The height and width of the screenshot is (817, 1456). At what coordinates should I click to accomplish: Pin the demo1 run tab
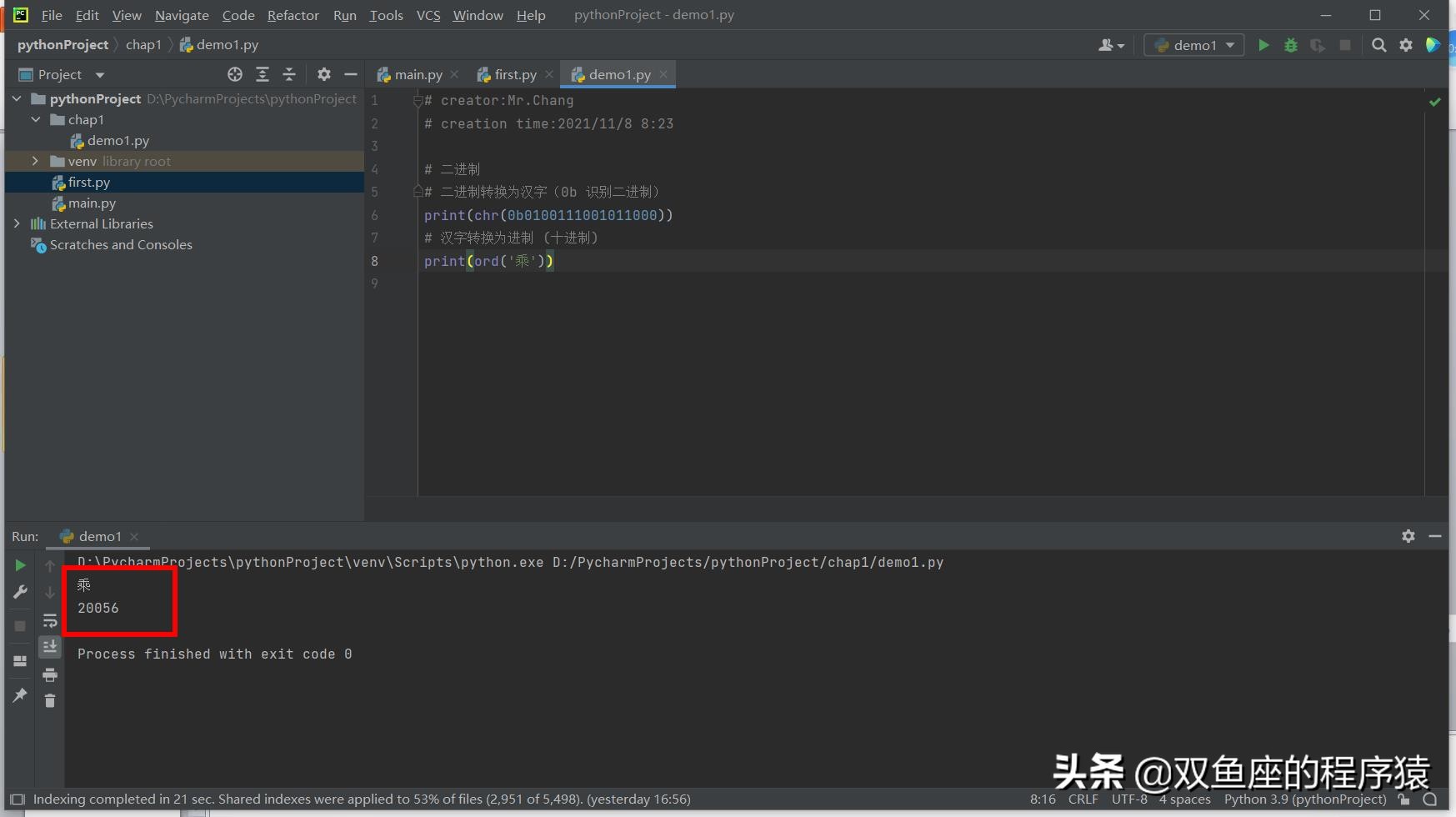coord(20,695)
